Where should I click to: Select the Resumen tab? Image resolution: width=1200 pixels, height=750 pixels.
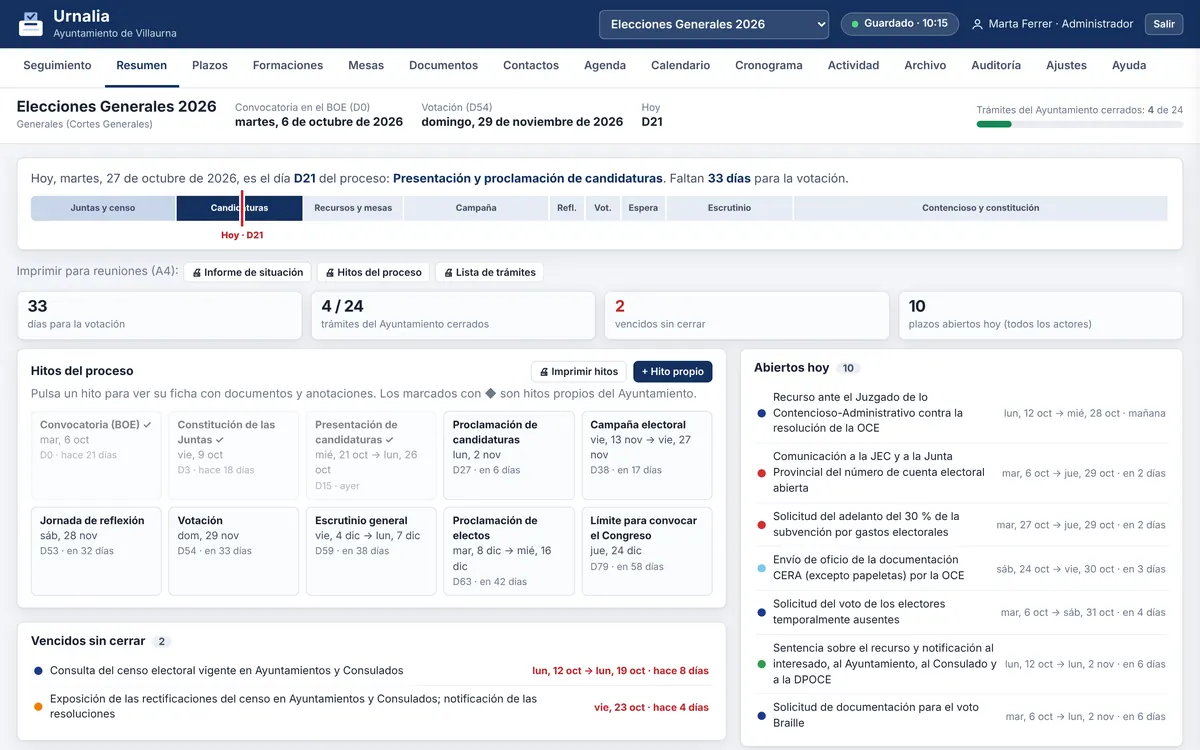pos(142,65)
